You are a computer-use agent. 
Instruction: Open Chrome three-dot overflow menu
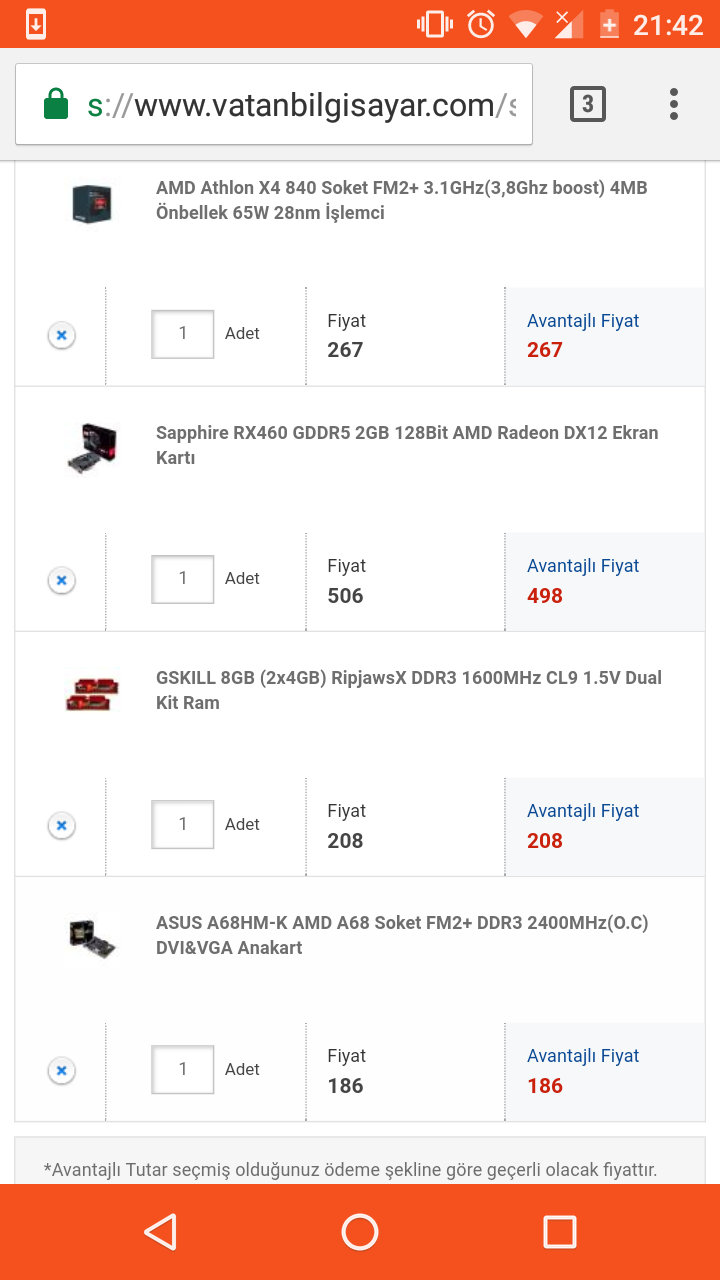click(x=674, y=104)
